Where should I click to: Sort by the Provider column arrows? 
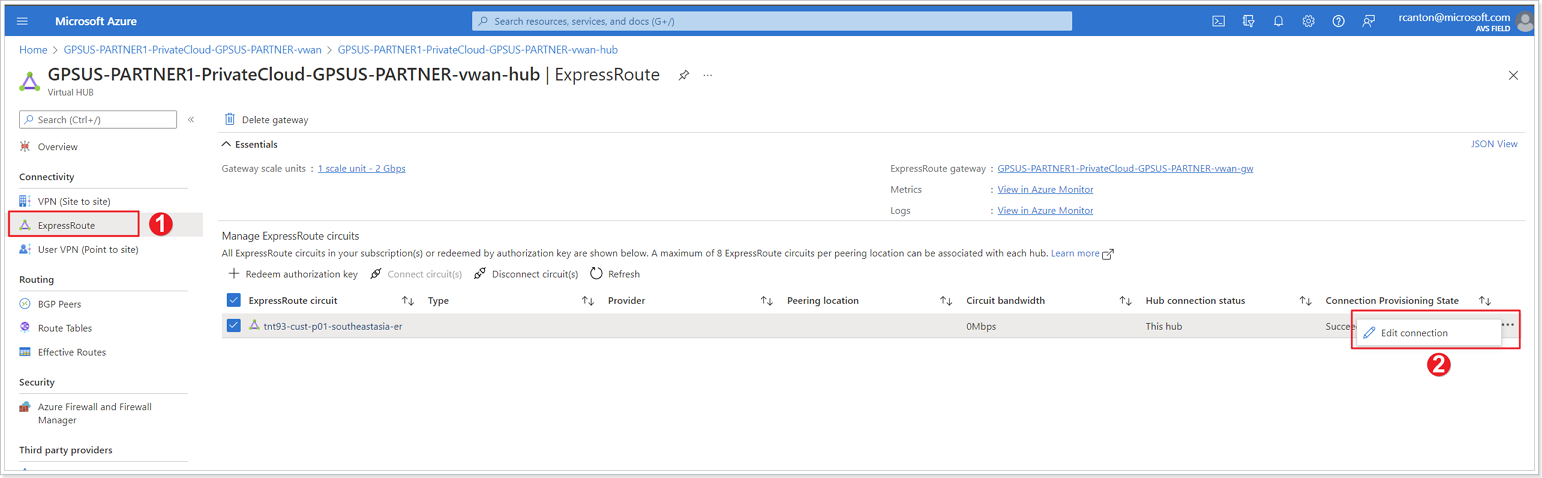(766, 300)
